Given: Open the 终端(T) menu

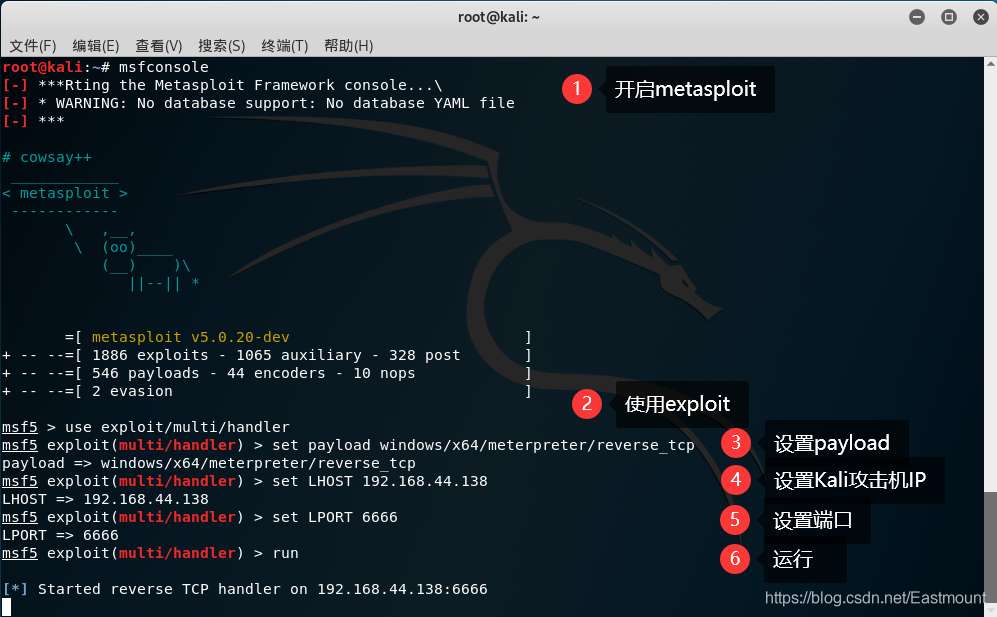Looking at the screenshot, I should point(284,46).
